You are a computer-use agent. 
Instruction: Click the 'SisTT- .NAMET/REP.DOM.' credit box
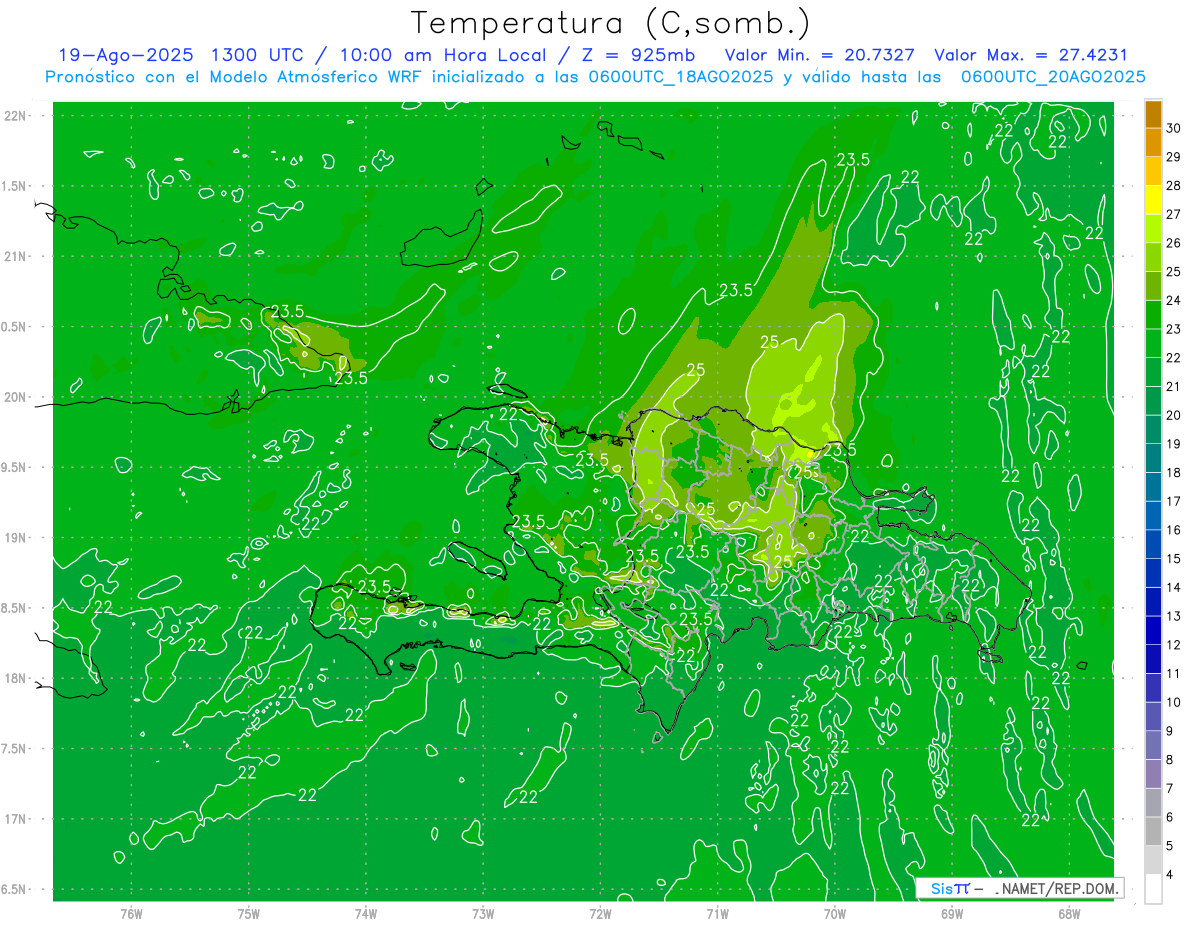tap(1019, 888)
